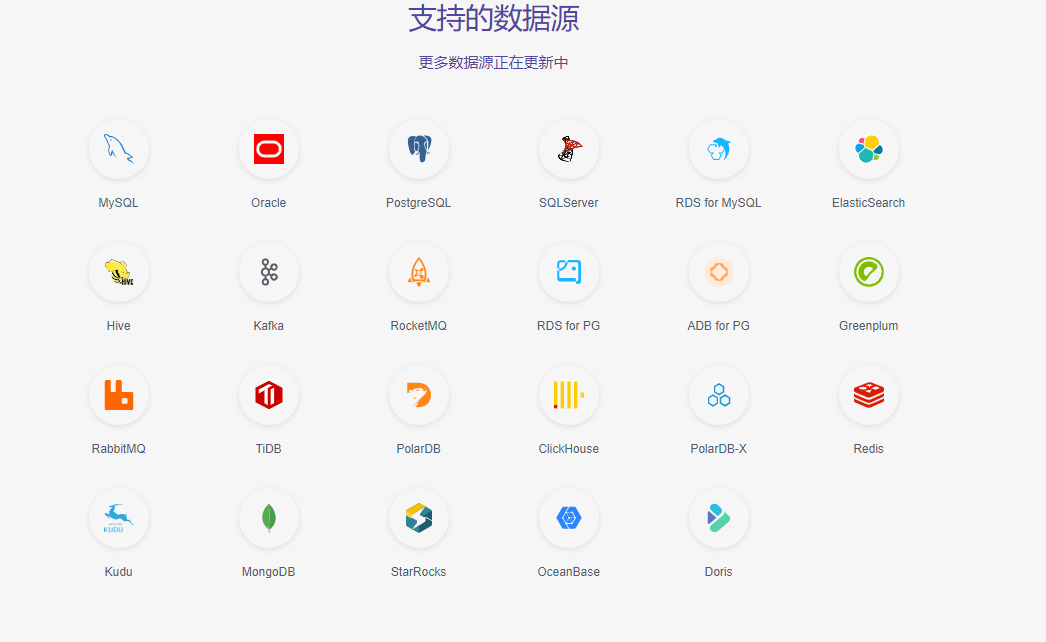Choose the blue OceanBase icon
Image resolution: width=1046 pixels, height=642 pixels.
tap(569, 518)
